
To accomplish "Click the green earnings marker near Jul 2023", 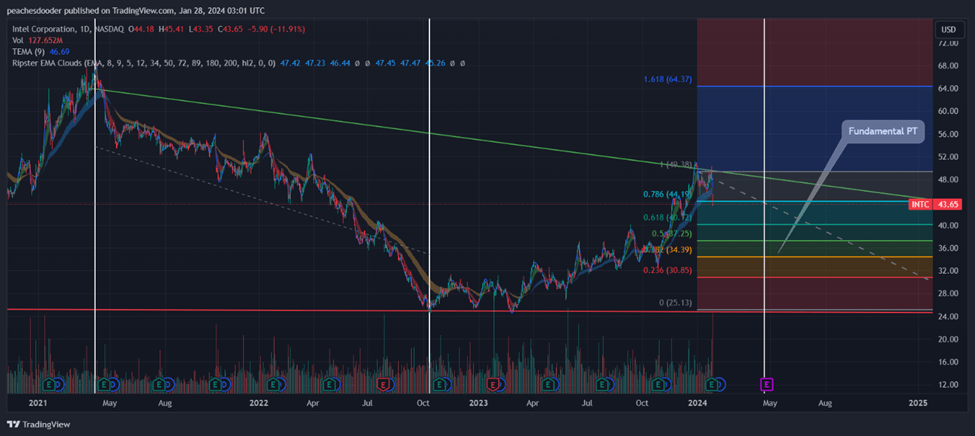I will click(601, 384).
